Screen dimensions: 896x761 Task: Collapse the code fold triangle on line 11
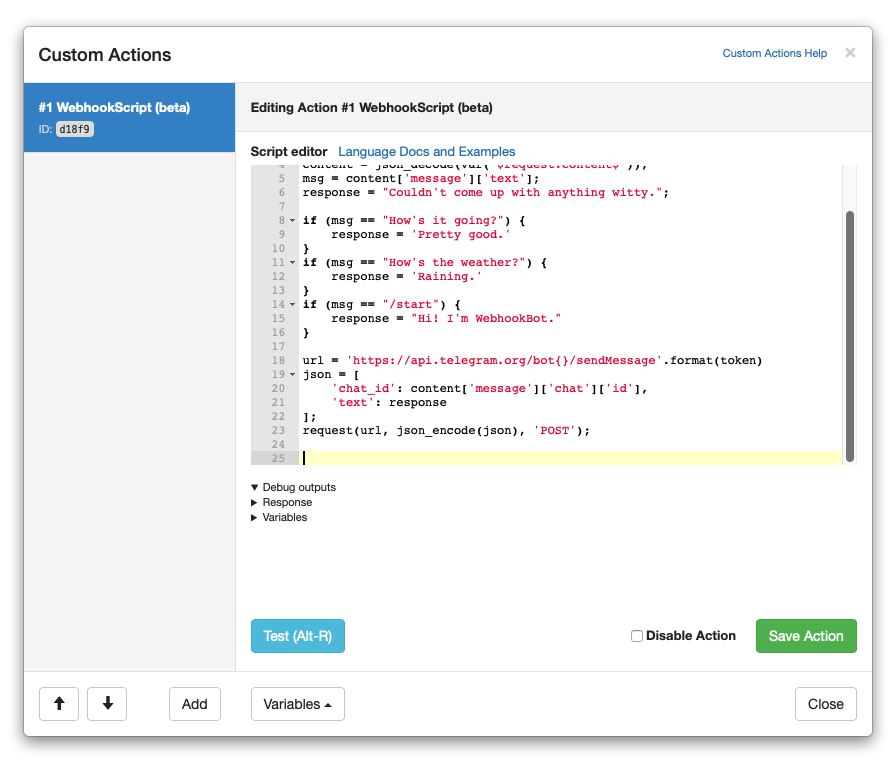tap(290, 262)
